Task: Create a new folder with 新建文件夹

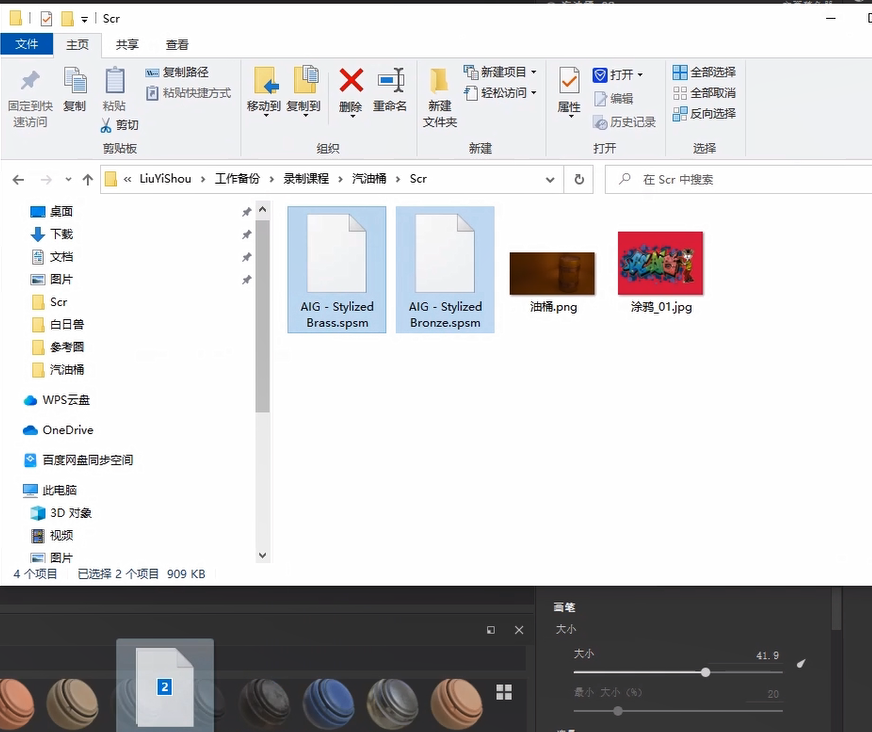Action: [x=439, y=81]
